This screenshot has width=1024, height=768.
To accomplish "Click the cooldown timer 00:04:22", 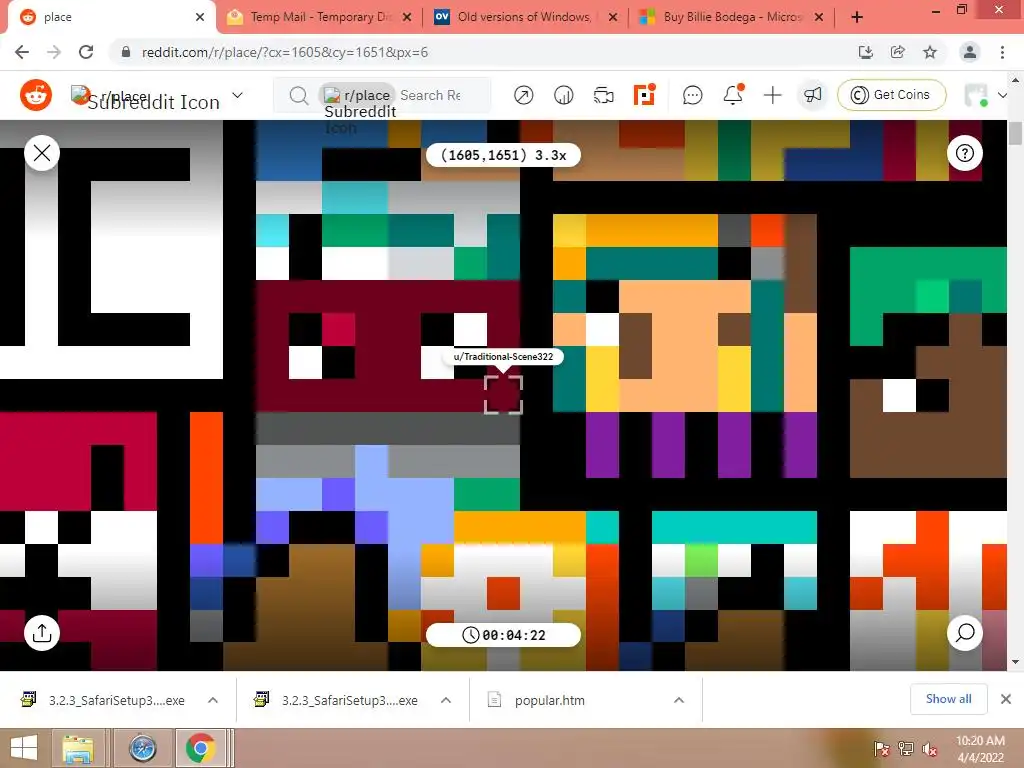I will pyautogui.click(x=504, y=635).
